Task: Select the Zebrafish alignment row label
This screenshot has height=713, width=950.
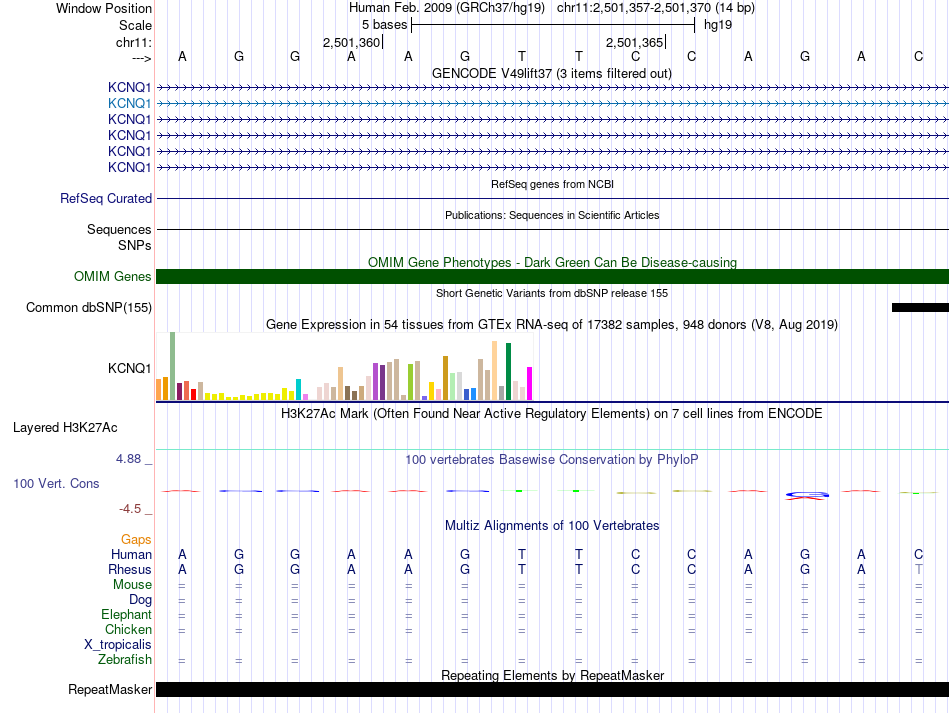Action: click(125, 660)
